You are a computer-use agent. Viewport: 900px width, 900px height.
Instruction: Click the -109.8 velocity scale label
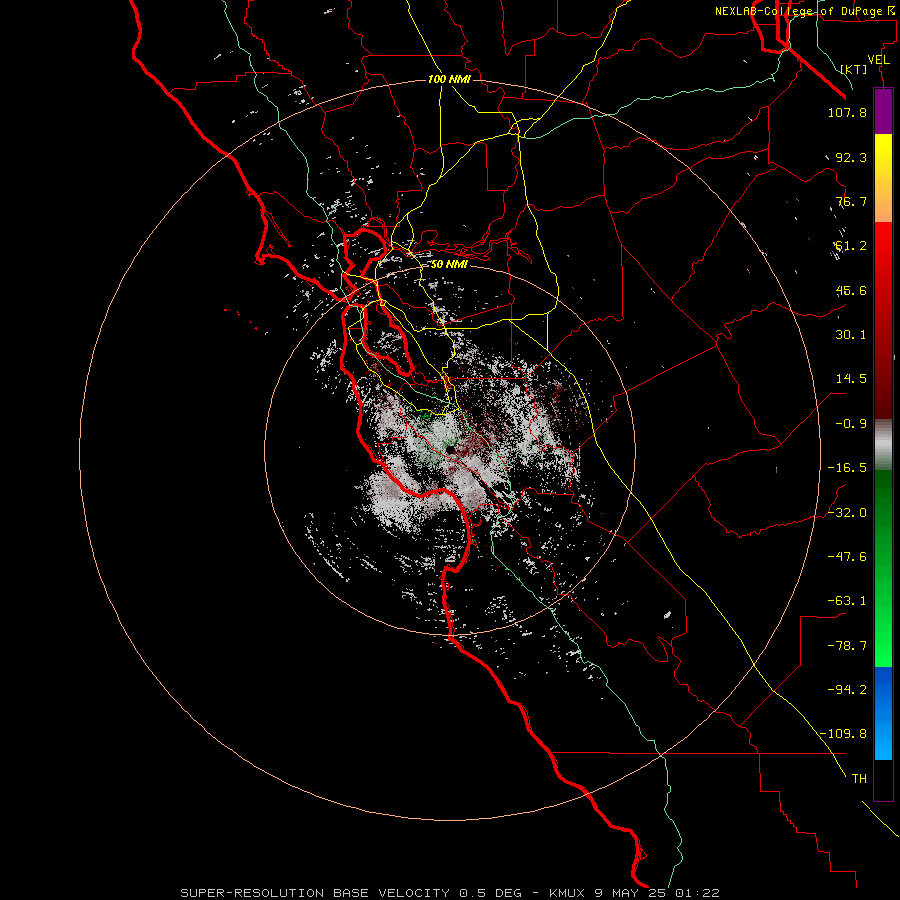pyautogui.click(x=843, y=734)
